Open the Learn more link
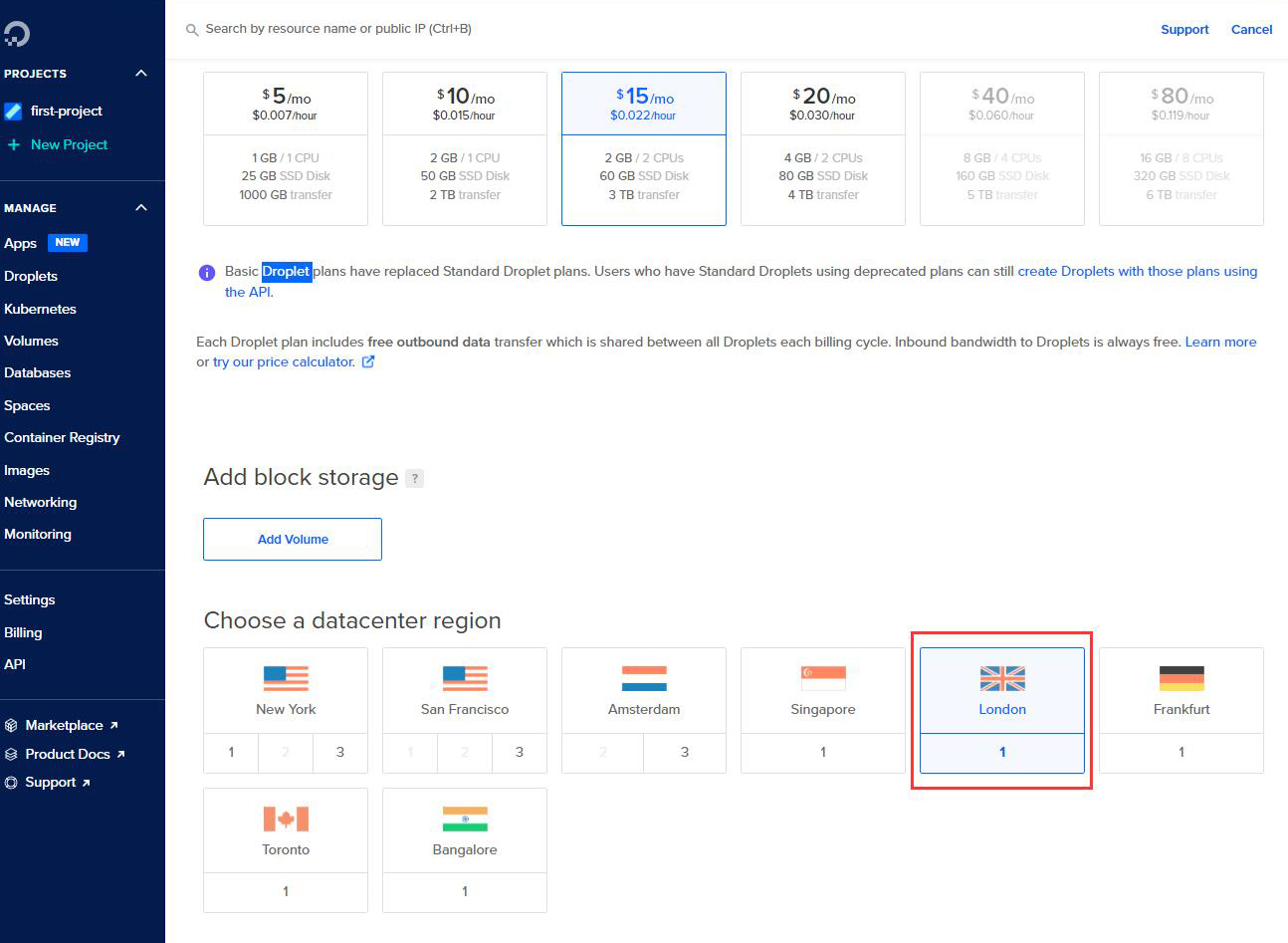 click(x=1220, y=342)
